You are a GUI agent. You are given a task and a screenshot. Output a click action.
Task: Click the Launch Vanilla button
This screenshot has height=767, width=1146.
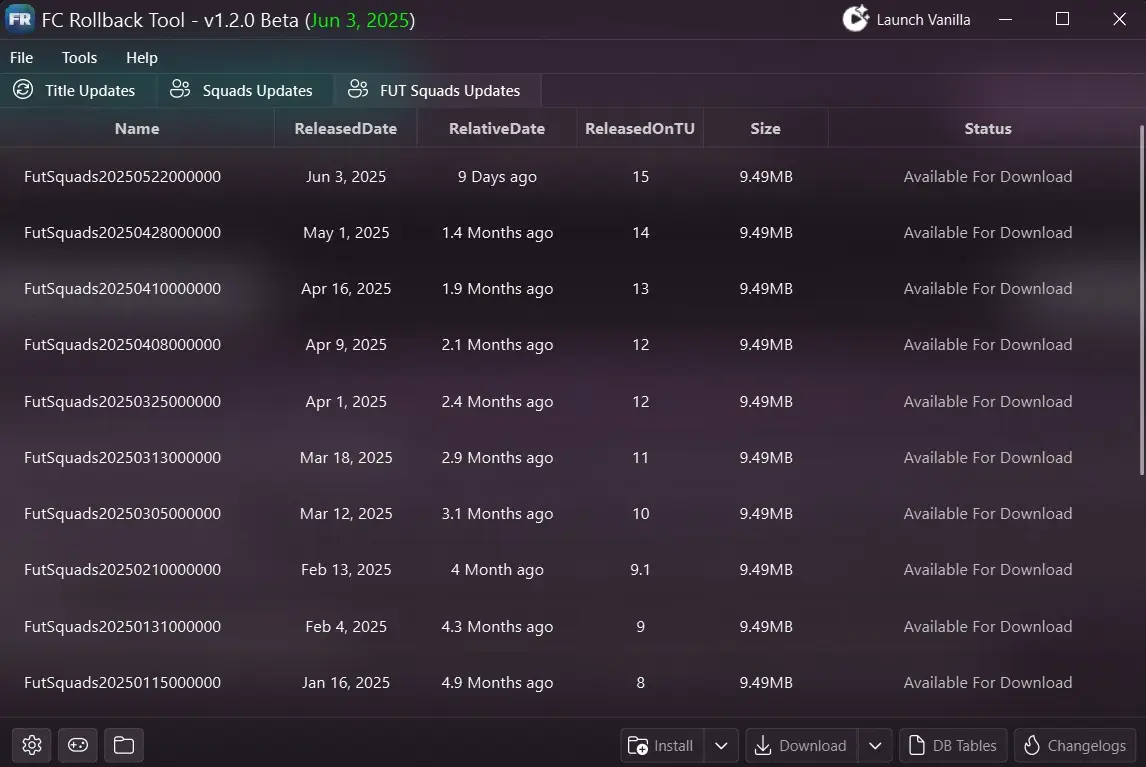coord(906,20)
